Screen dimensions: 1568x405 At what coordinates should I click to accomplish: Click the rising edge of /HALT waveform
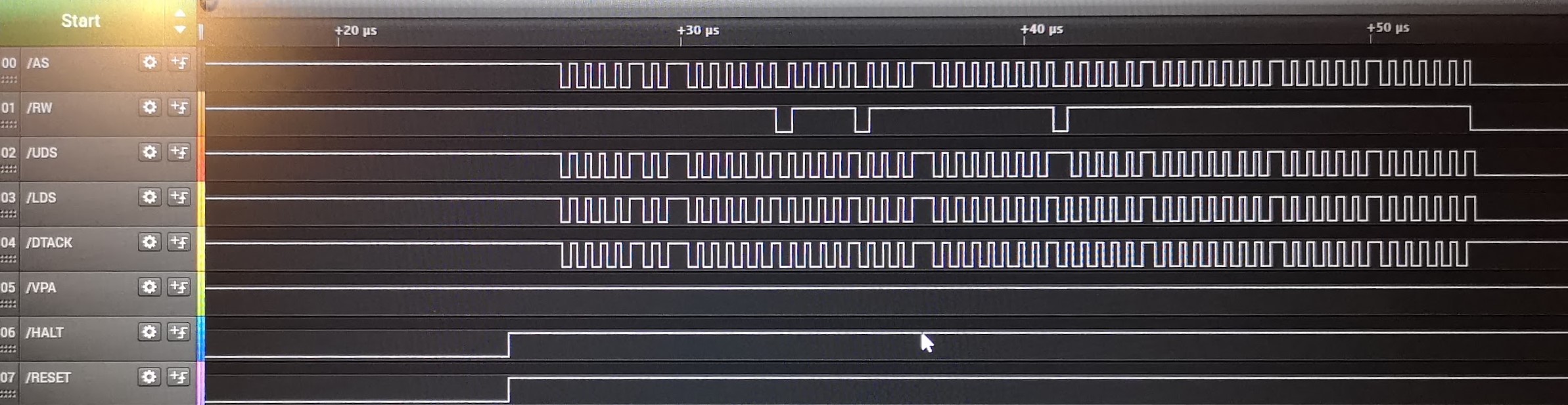click(x=509, y=345)
